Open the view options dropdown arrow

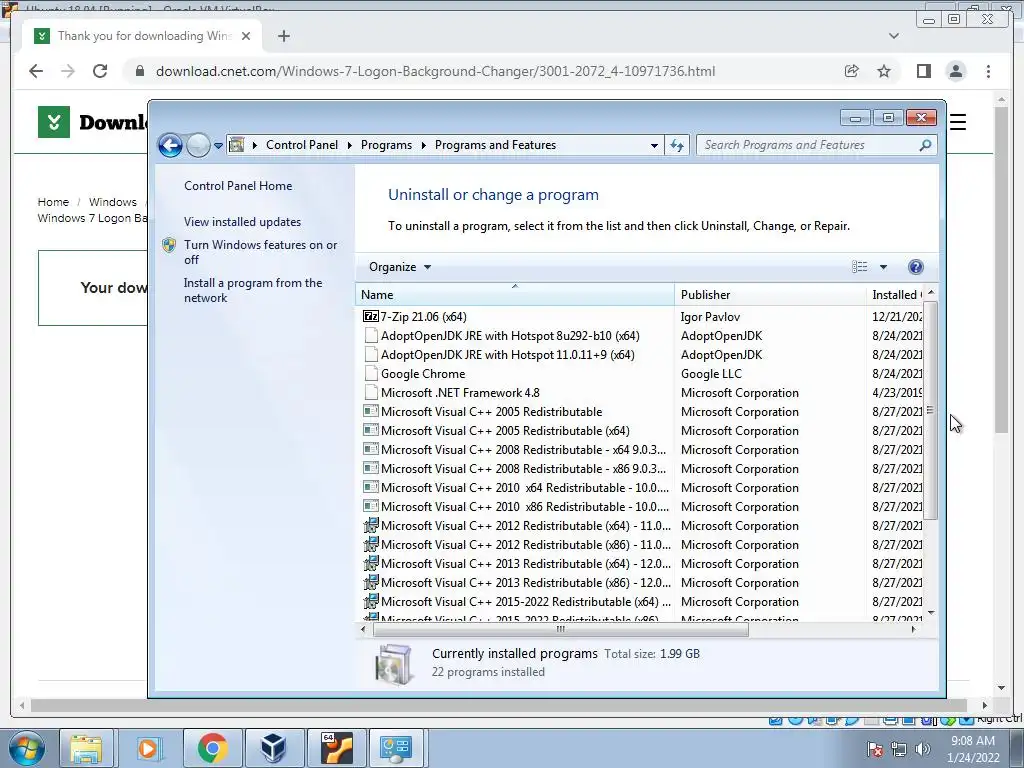tap(883, 266)
